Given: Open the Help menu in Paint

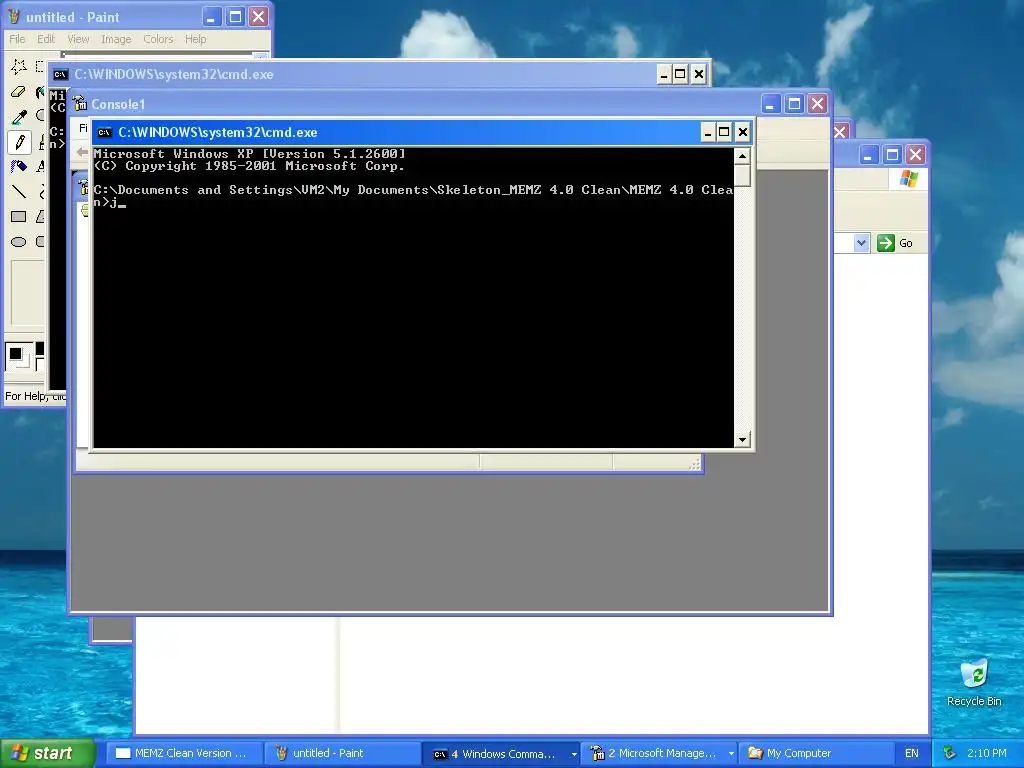Looking at the screenshot, I should point(195,39).
